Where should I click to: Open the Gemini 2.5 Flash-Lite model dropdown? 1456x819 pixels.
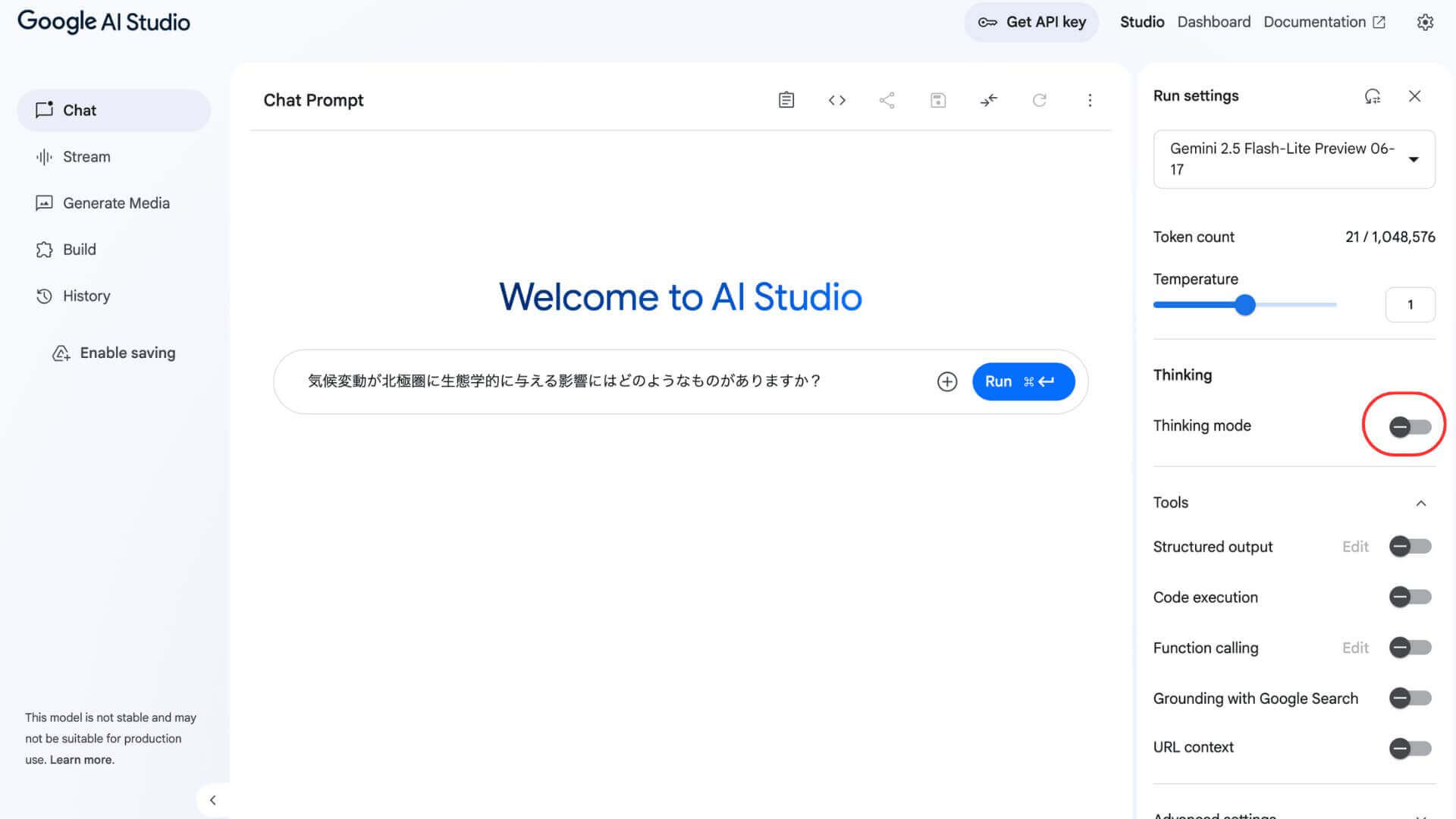point(1294,159)
